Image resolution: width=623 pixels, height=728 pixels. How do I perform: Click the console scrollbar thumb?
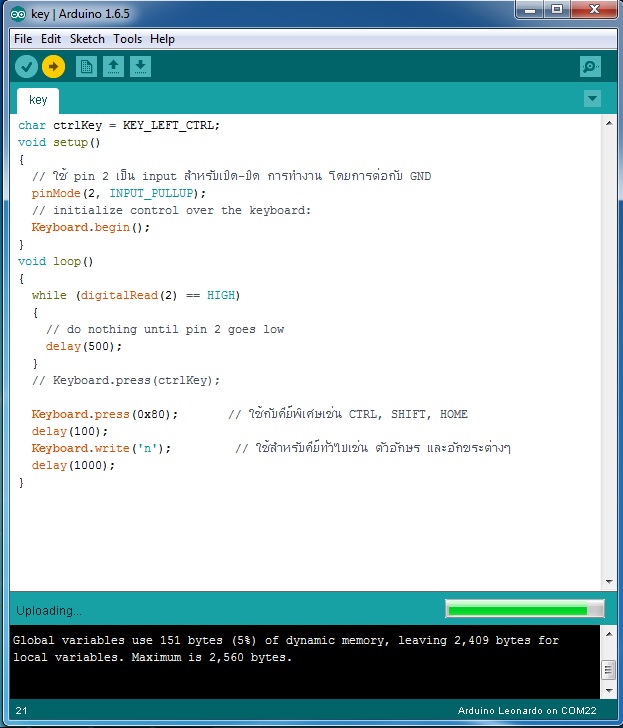[x=609, y=670]
